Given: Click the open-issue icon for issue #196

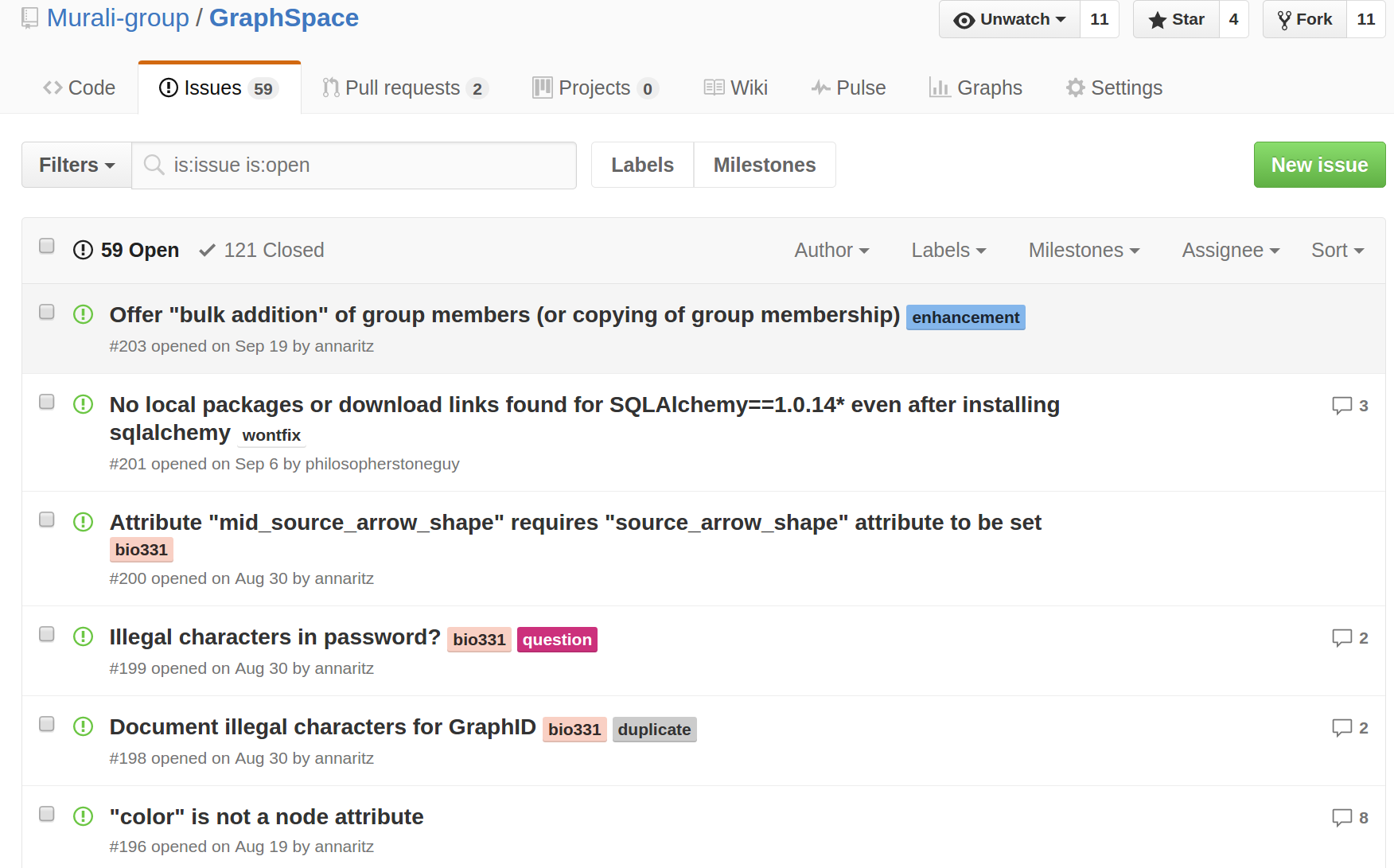Looking at the screenshot, I should point(83,816).
